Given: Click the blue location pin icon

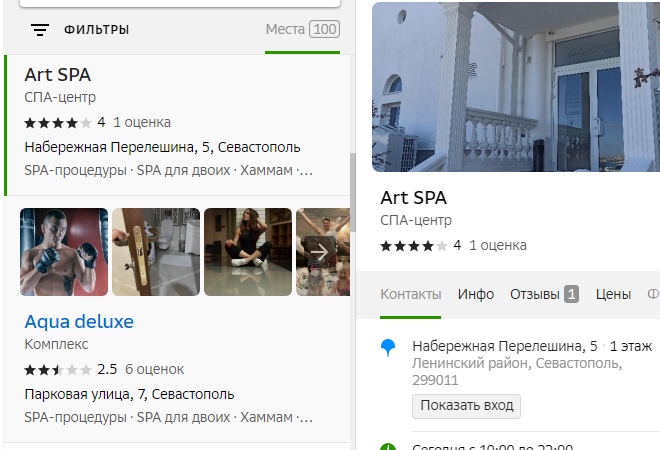Looking at the screenshot, I should 389,347.
